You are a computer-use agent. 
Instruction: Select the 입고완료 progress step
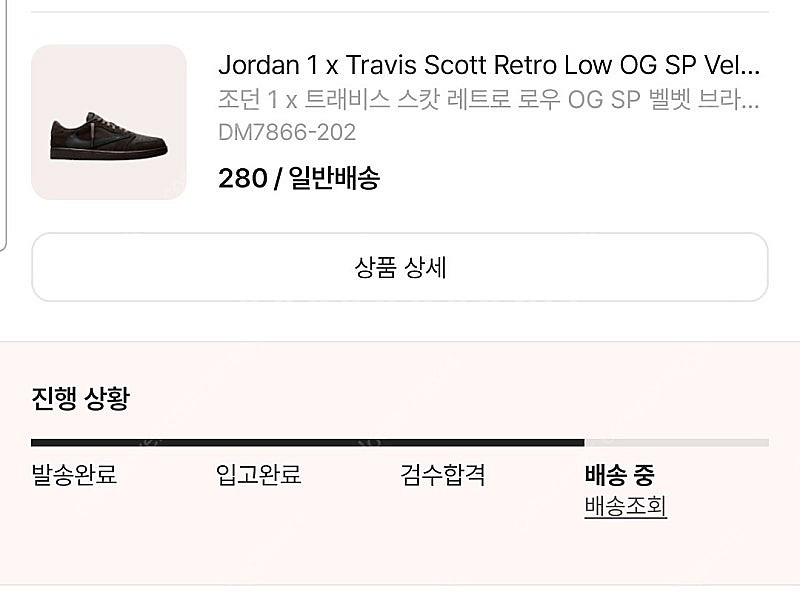pyautogui.click(x=259, y=474)
